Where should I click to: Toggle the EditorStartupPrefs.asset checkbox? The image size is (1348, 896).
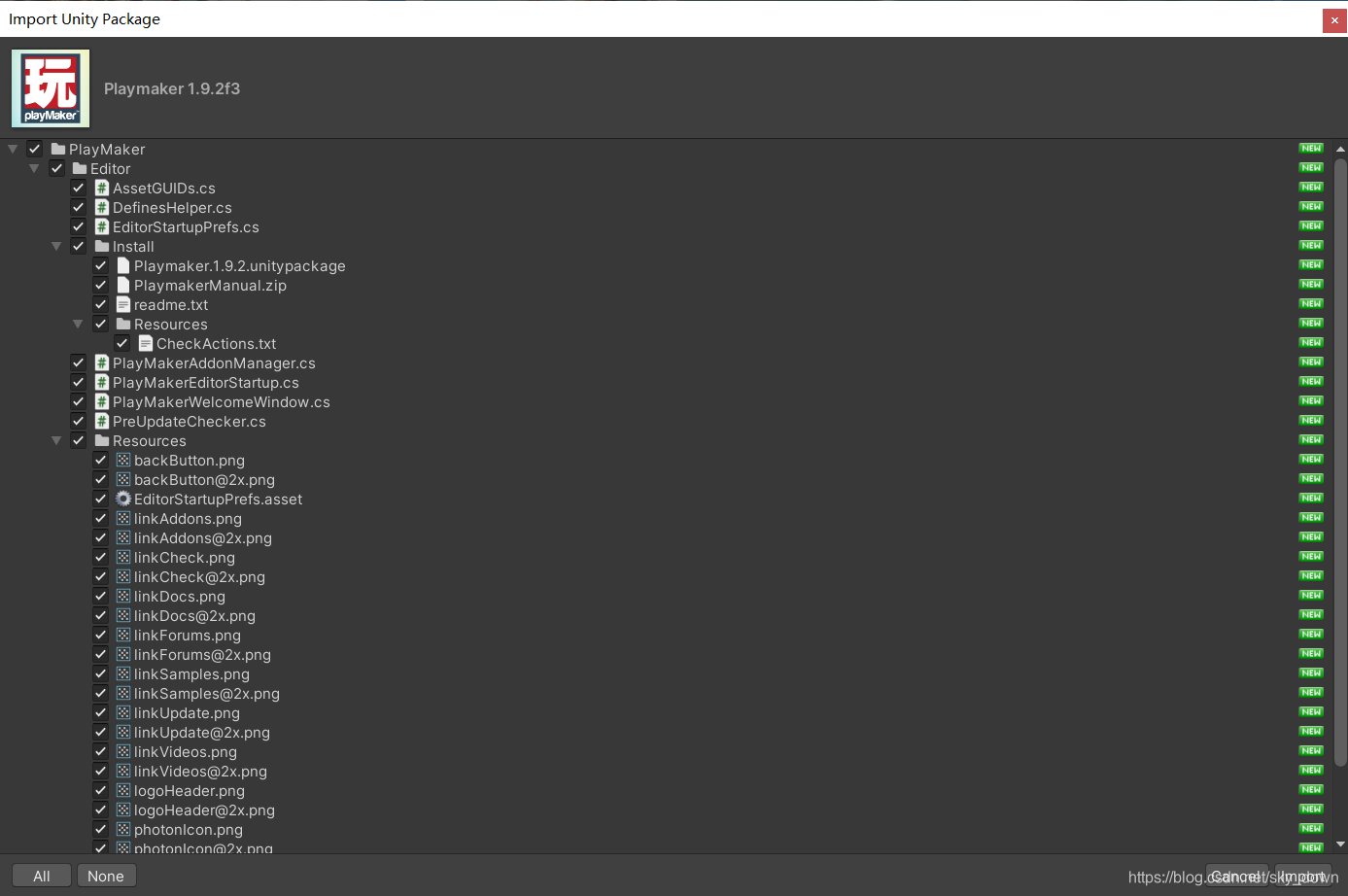100,499
